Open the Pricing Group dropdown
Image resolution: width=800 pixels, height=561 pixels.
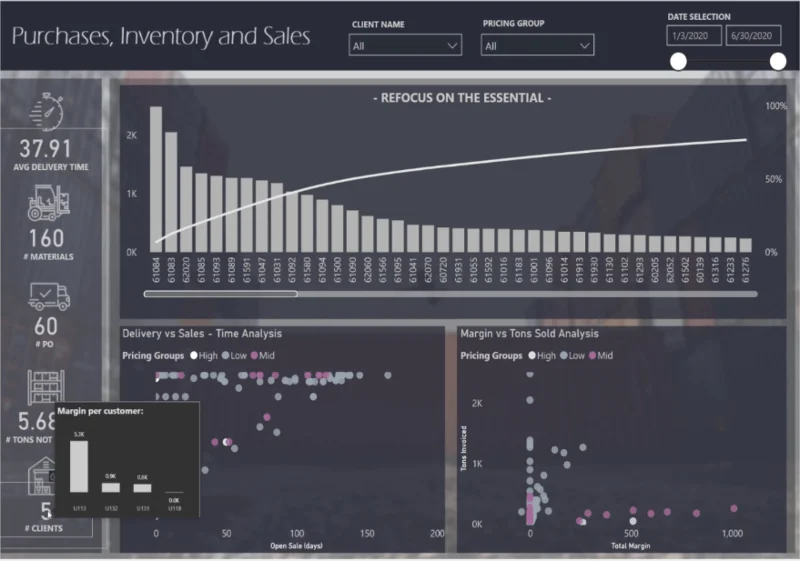(537, 45)
